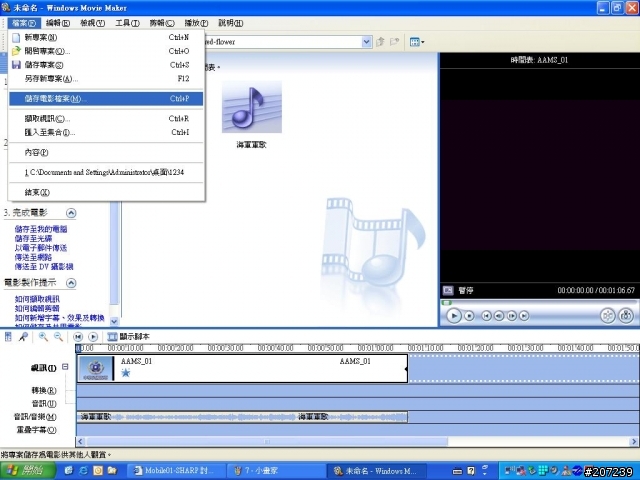Choose 匯入至集合(I)... menu entry
The image size is (640, 480).
[x=106, y=132]
